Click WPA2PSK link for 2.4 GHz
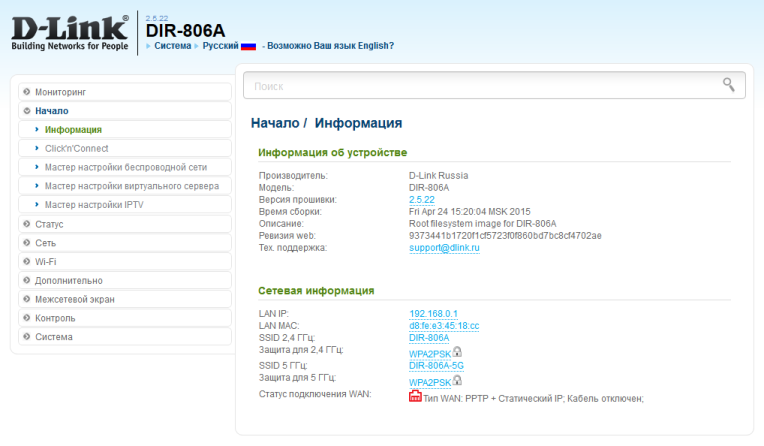 click(x=430, y=354)
